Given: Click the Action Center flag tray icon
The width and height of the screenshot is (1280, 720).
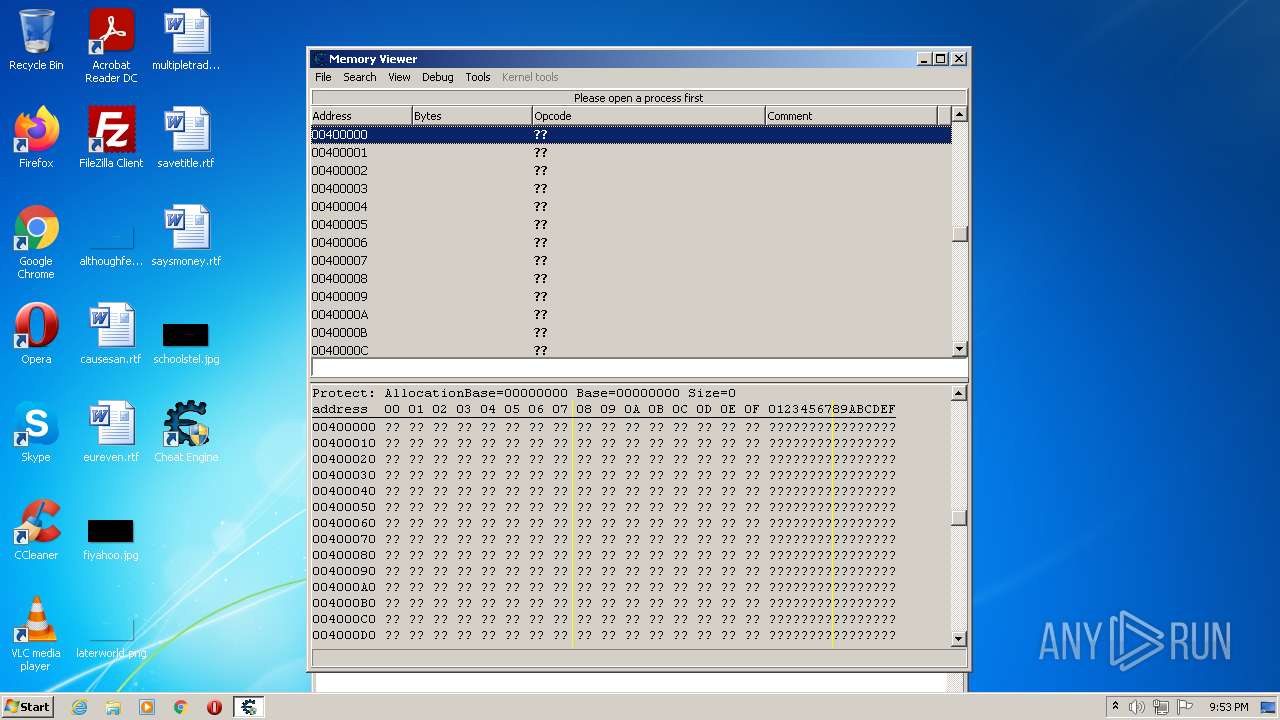Looking at the screenshot, I should 1185,707.
